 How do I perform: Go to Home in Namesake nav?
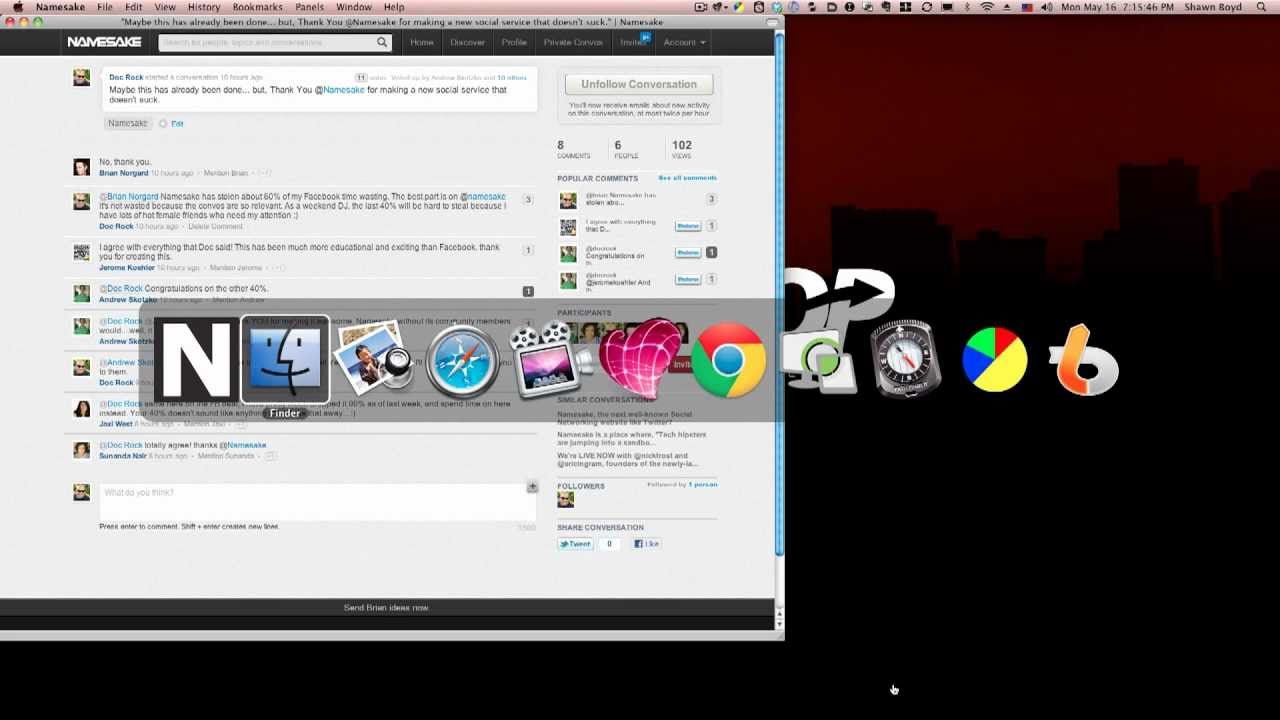[422, 43]
